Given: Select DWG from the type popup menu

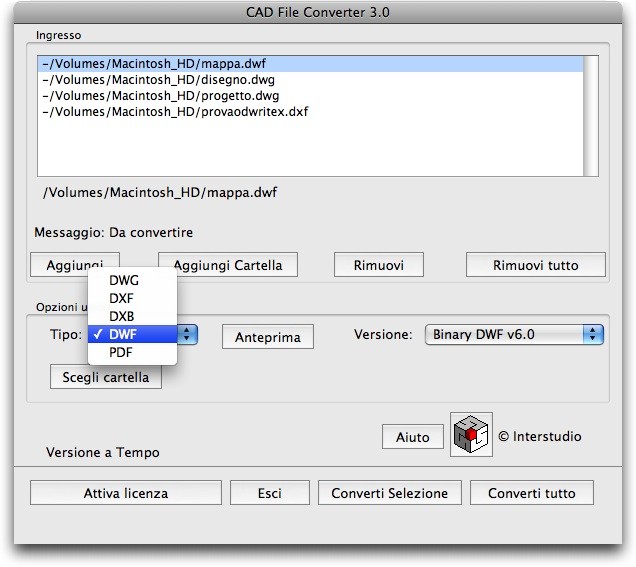Looking at the screenshot, I should [x=124, y=281].
